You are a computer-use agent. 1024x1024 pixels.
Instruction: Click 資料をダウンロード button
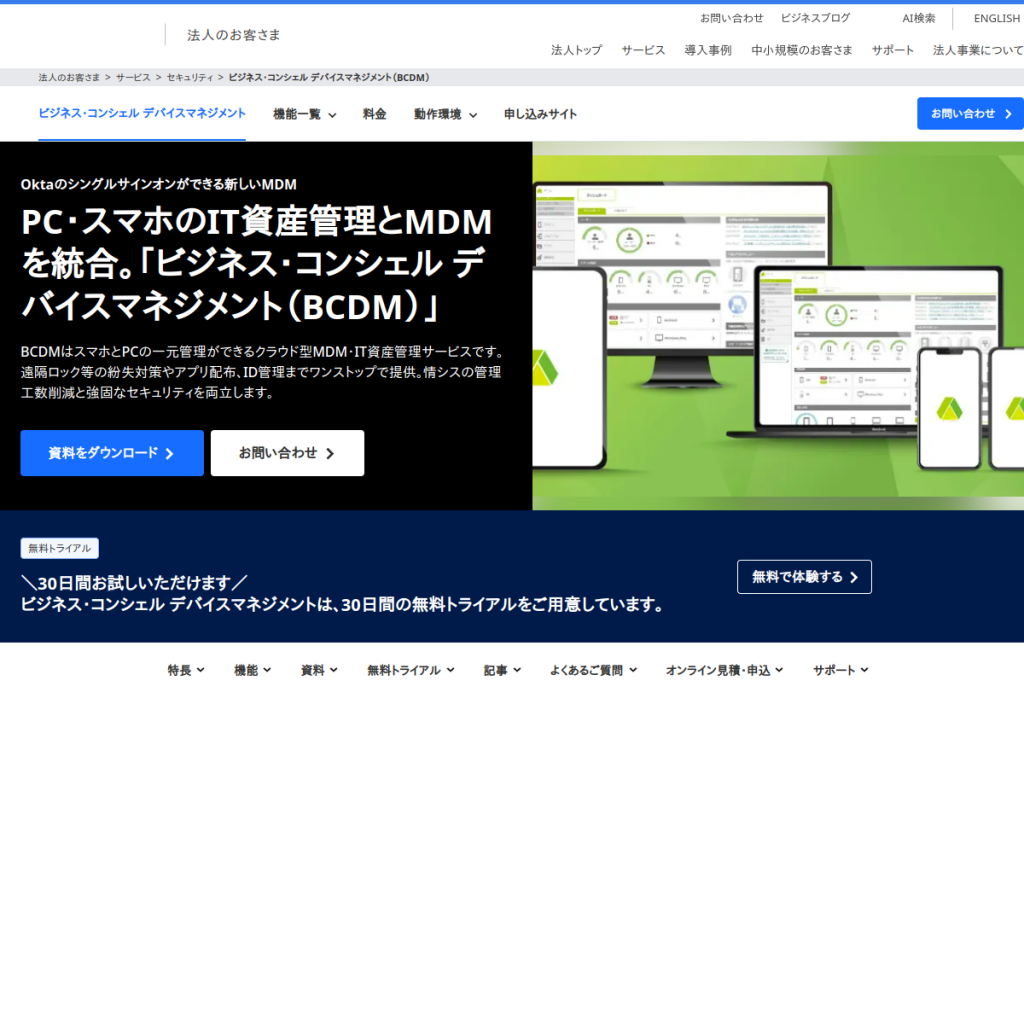pos(112,453)
